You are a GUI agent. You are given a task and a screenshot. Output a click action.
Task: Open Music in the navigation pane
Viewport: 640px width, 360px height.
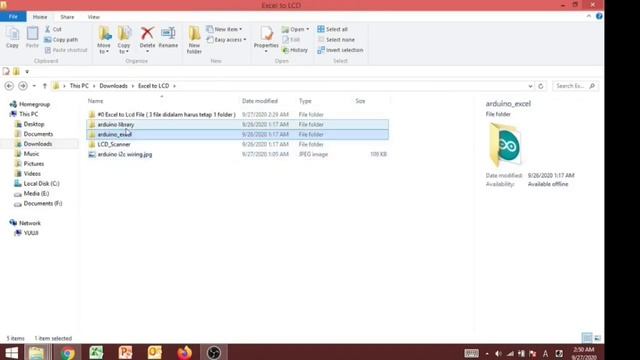click(31, 154)
